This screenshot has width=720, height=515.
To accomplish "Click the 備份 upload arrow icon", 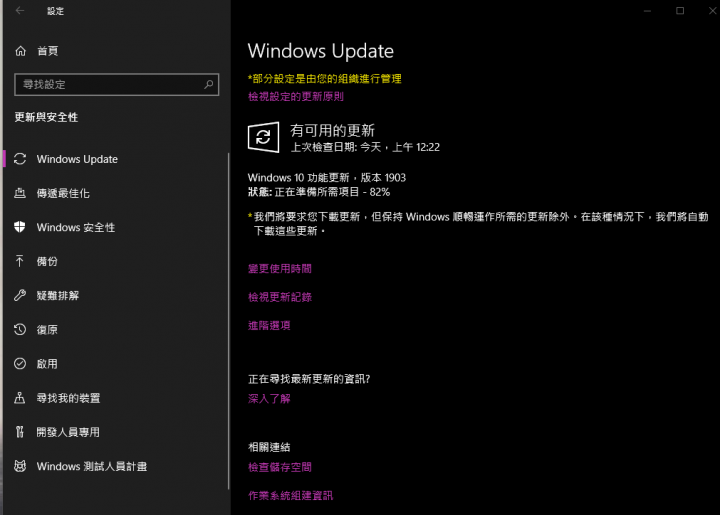I will [20, 261].
